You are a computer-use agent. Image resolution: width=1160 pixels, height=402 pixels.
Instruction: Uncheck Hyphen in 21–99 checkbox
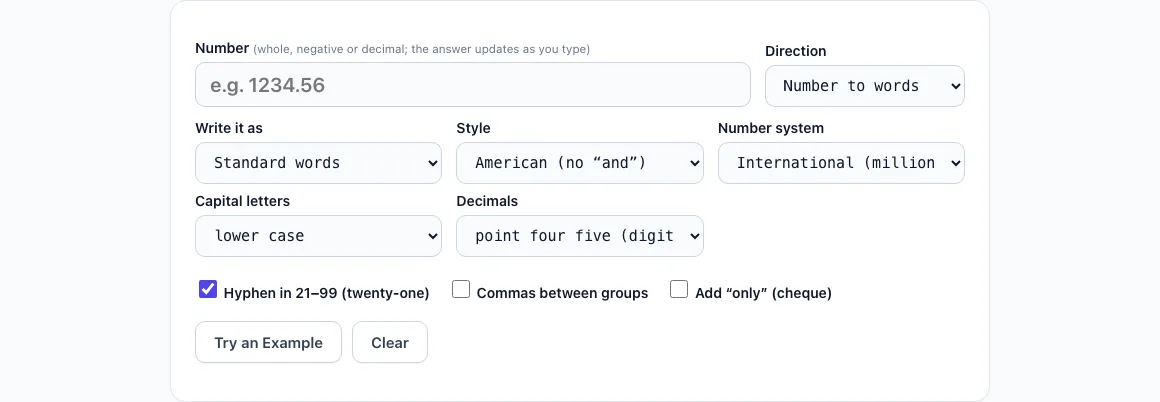[208, 289]
